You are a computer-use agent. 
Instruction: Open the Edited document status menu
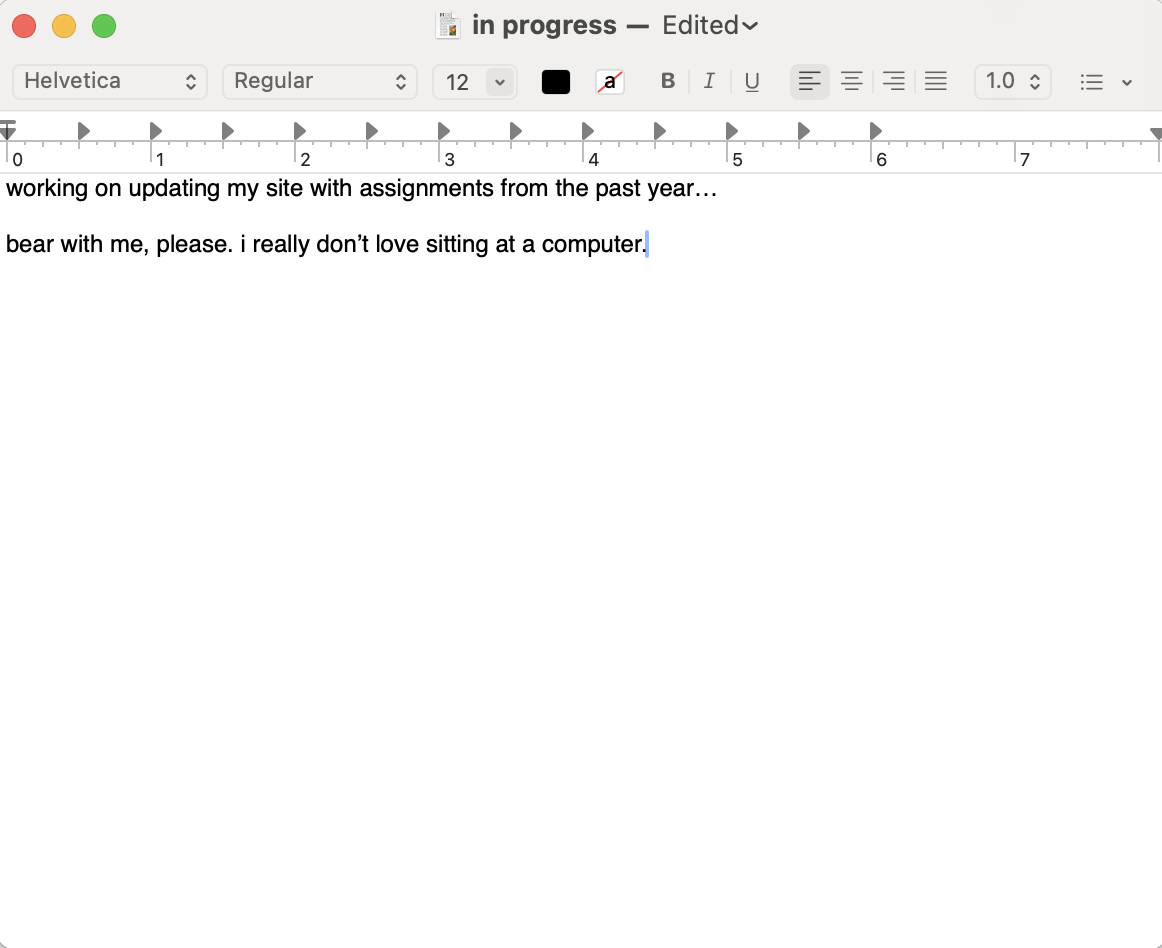click(709, 25)
